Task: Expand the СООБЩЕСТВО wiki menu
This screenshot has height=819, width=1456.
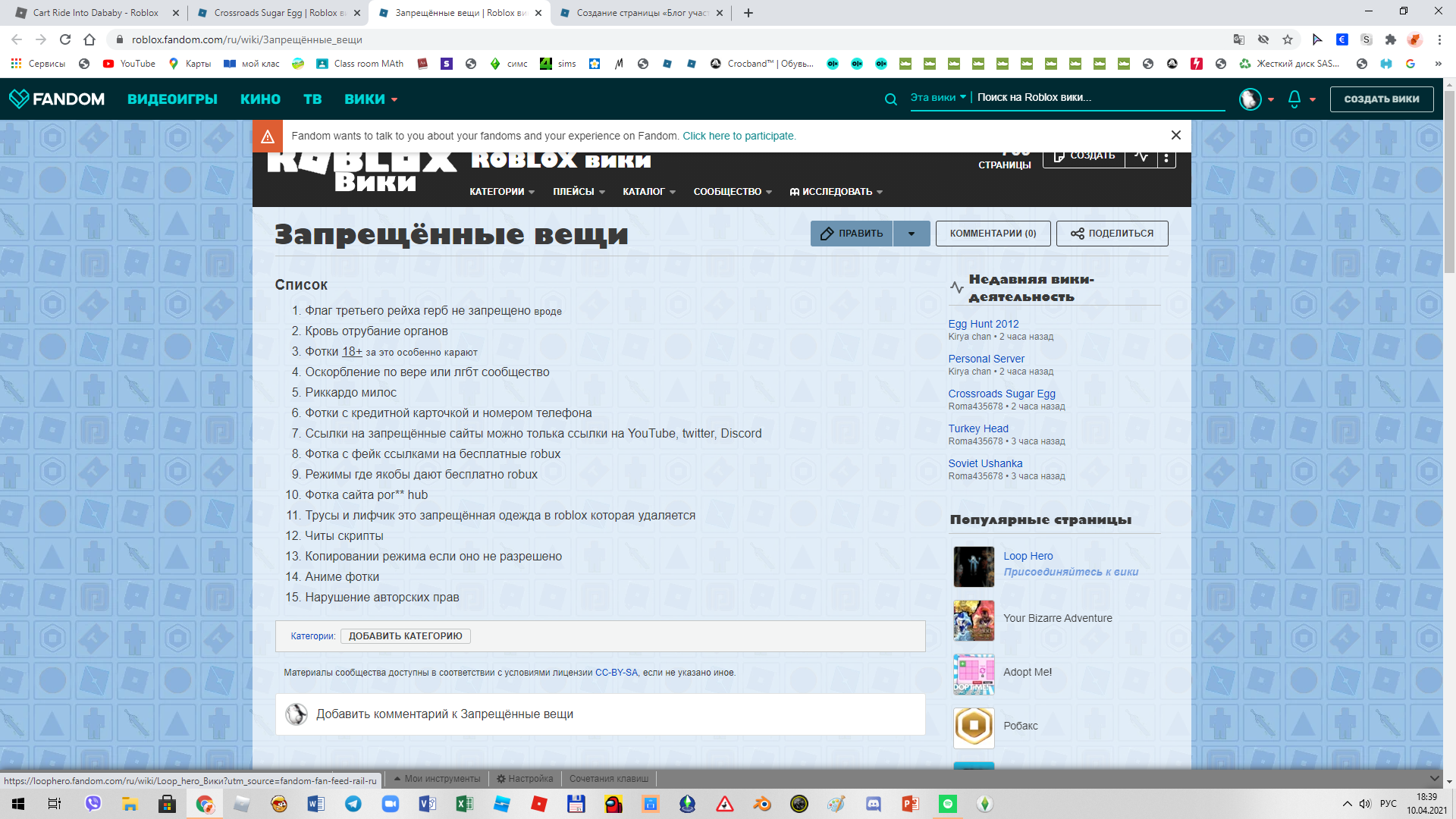Action: tap(733, 192)
